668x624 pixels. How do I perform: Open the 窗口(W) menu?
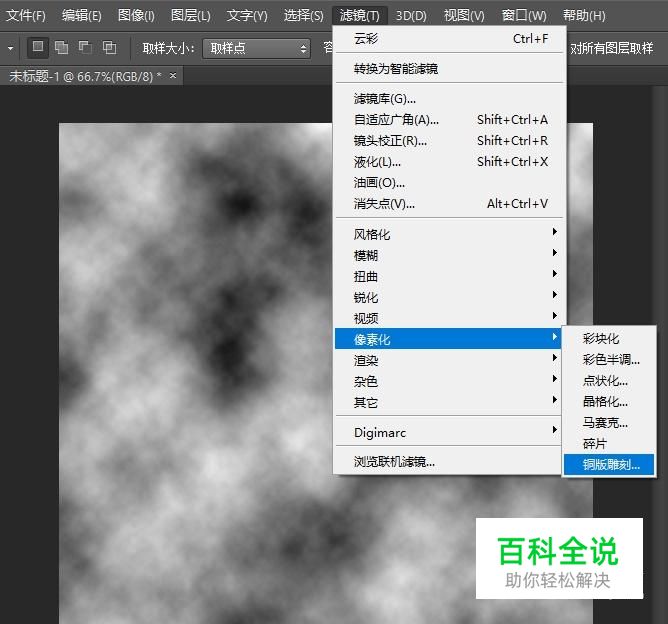coord(524,16)
